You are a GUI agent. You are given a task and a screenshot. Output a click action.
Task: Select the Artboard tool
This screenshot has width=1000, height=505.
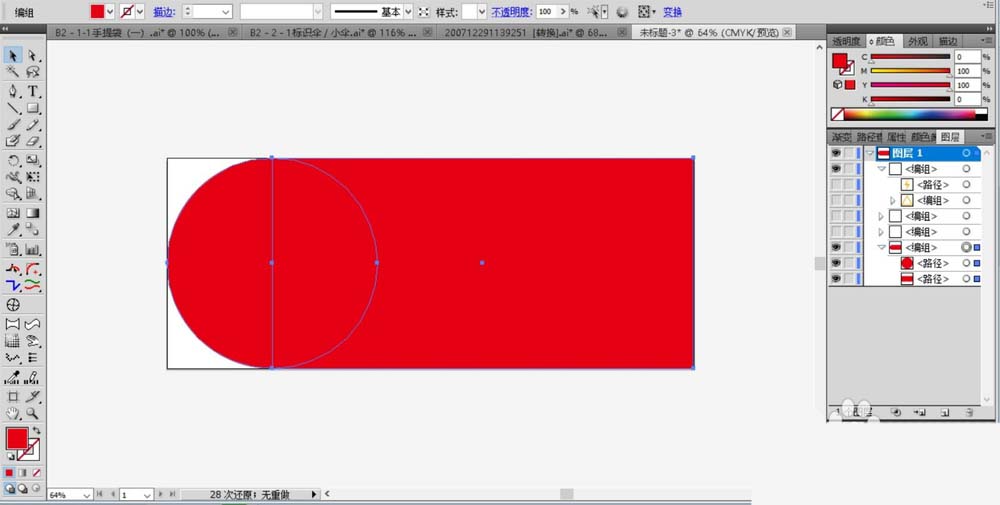13,396
